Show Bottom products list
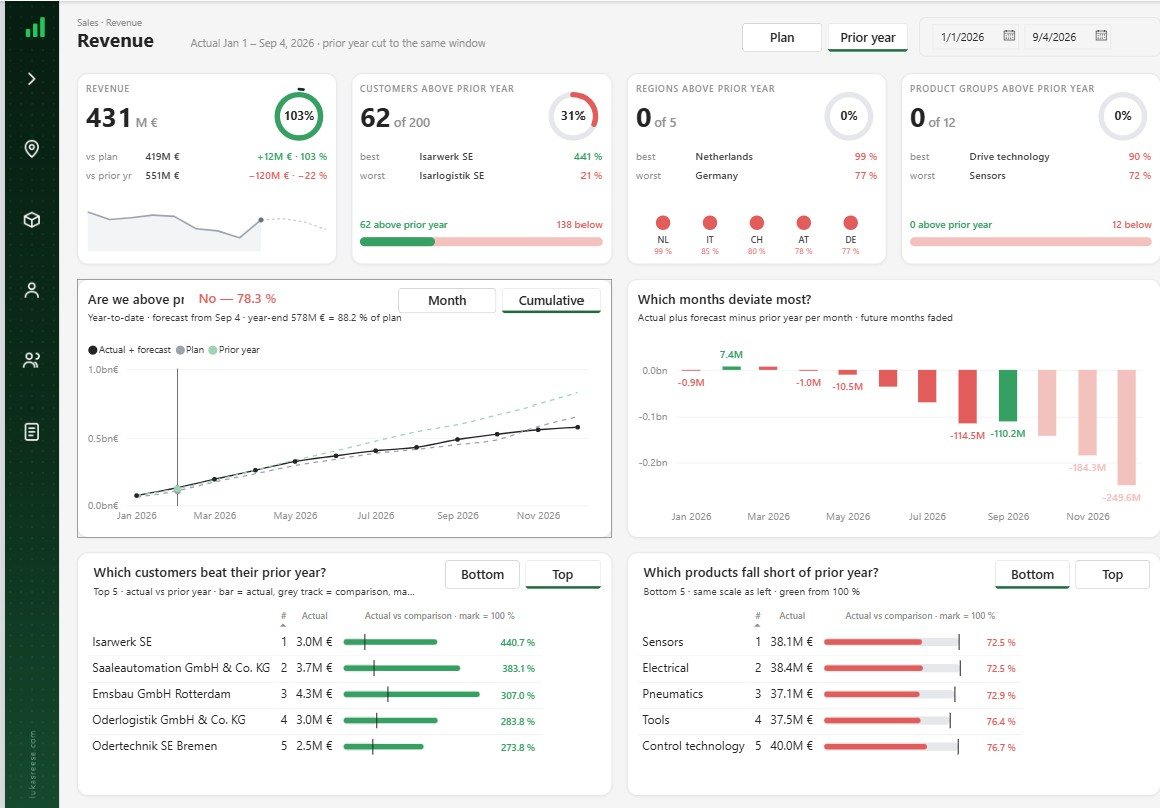This screenshot has height=808, width=1160. pos(1032,574)
